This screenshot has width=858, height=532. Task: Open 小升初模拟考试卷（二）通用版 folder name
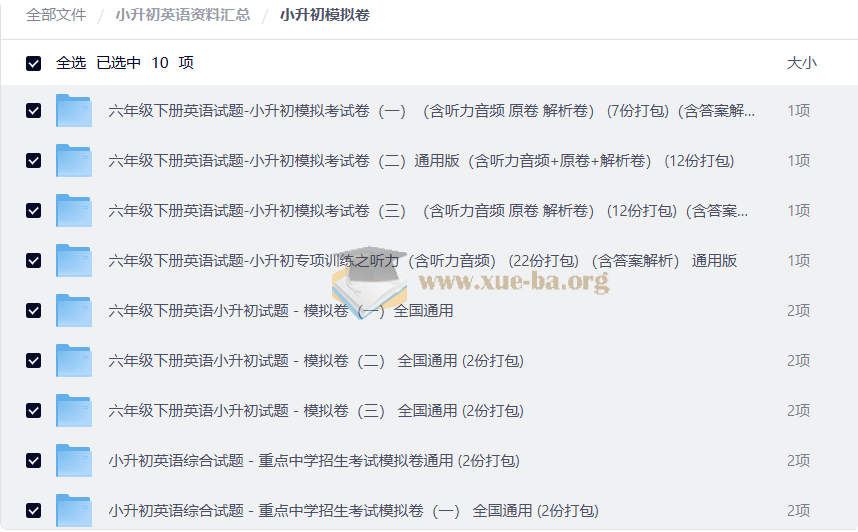click(x=421, y=161)
